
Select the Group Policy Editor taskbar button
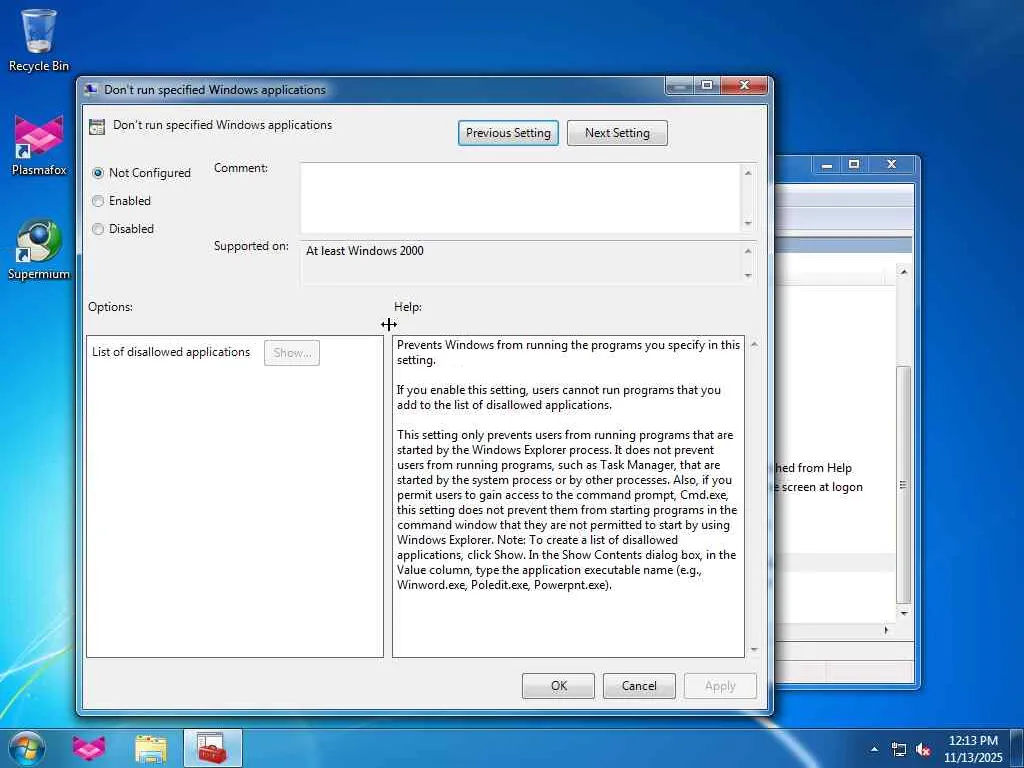(x=213, y=748)
